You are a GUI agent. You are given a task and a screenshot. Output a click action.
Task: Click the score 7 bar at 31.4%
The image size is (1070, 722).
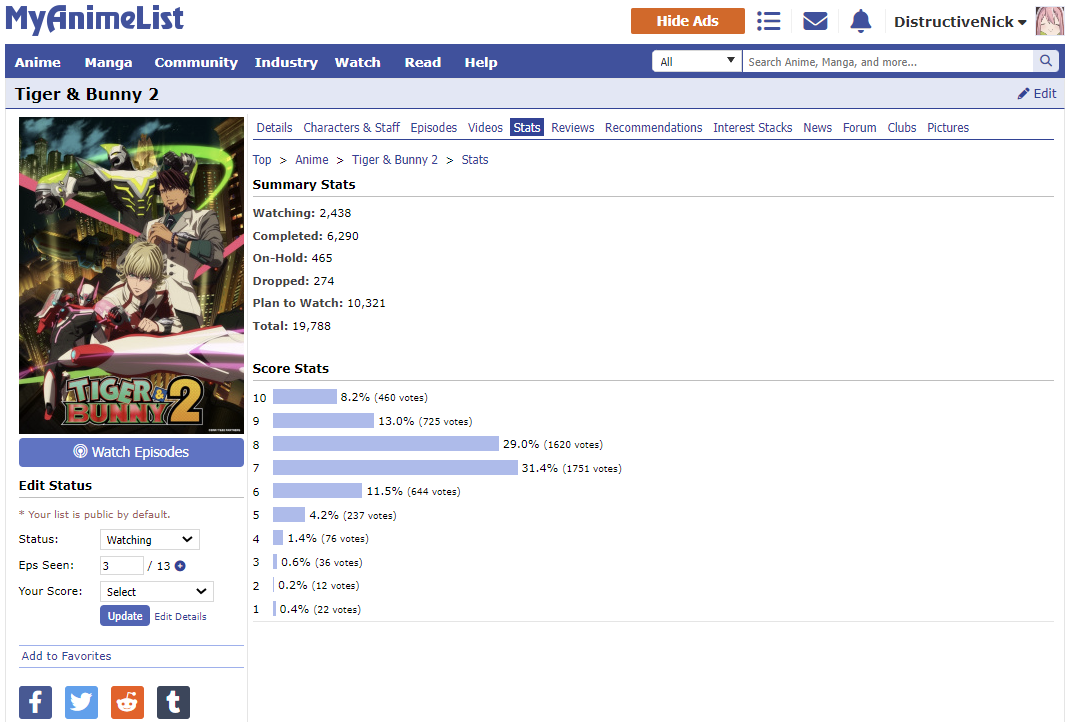point(395,467)
